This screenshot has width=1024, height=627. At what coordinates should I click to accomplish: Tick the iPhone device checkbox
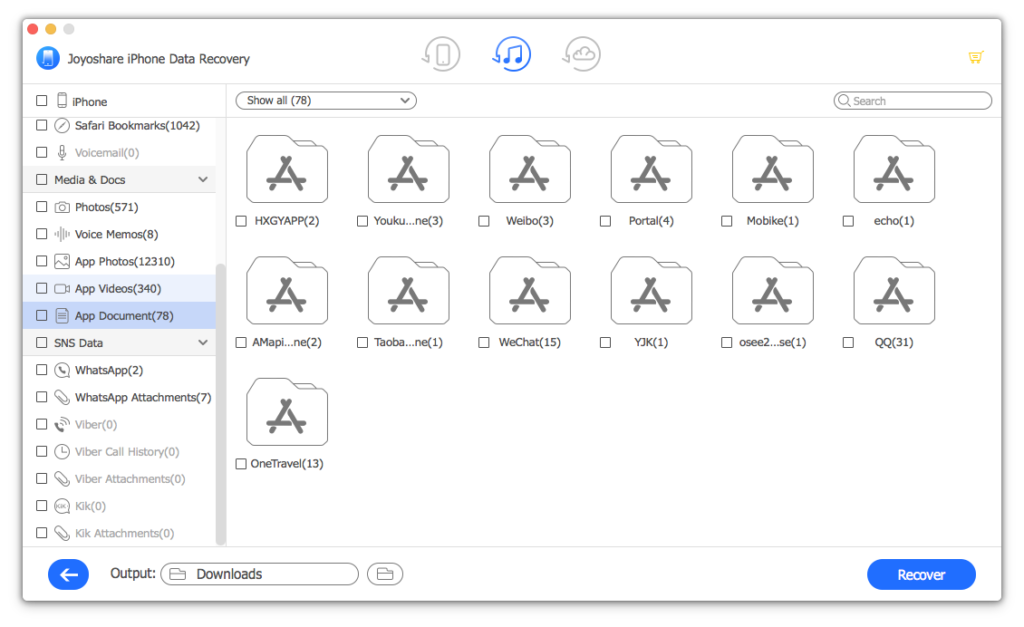(x=42, y=101)
